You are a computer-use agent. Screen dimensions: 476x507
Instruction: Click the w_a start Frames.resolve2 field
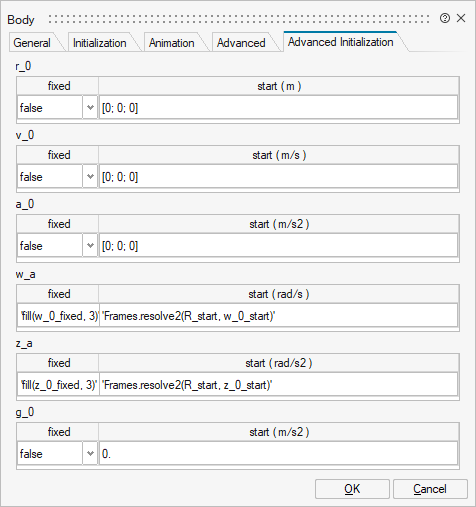pos(278,316)
